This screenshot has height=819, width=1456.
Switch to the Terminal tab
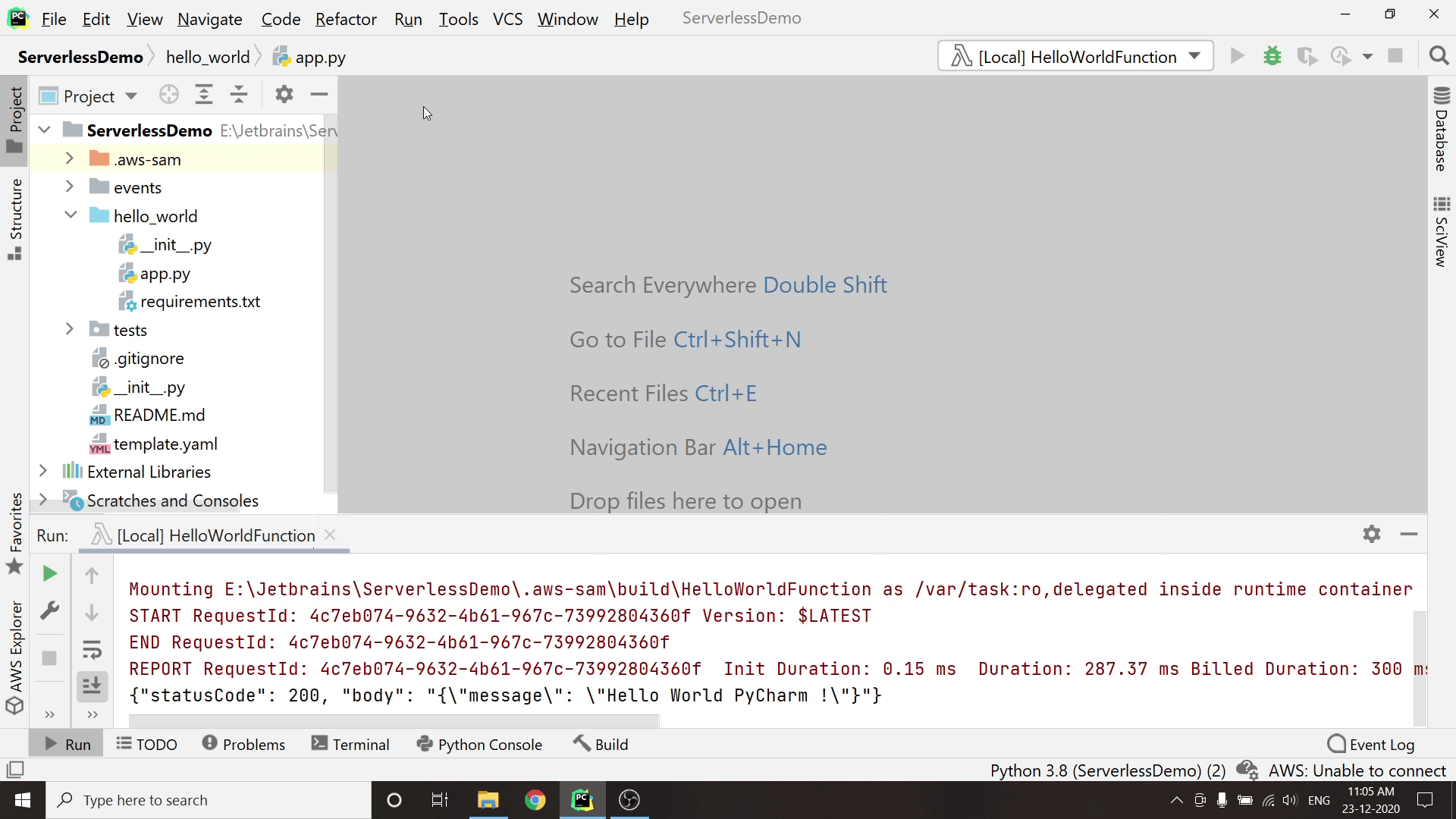350,745
